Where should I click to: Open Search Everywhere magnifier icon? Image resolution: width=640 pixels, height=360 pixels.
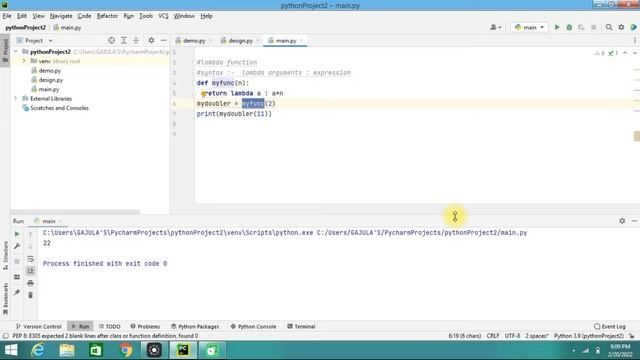point(609,27)
